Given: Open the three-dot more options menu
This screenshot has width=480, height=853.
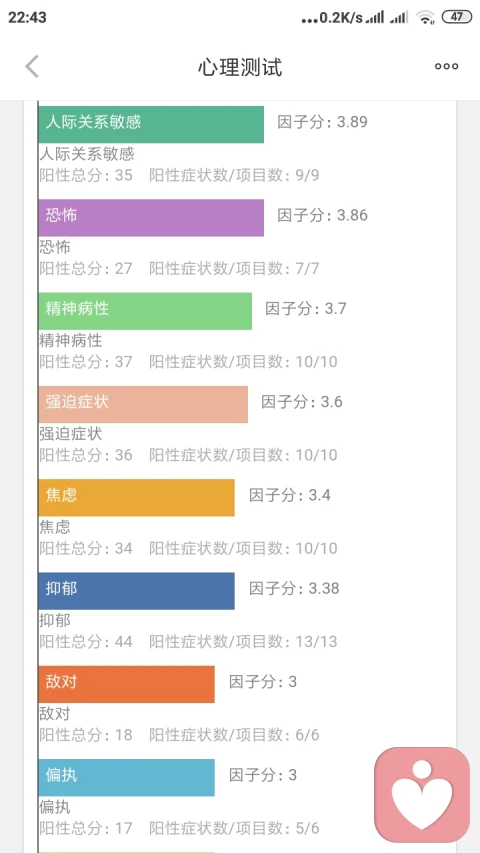Looking at the screenshot, I should tap(446, 66).
